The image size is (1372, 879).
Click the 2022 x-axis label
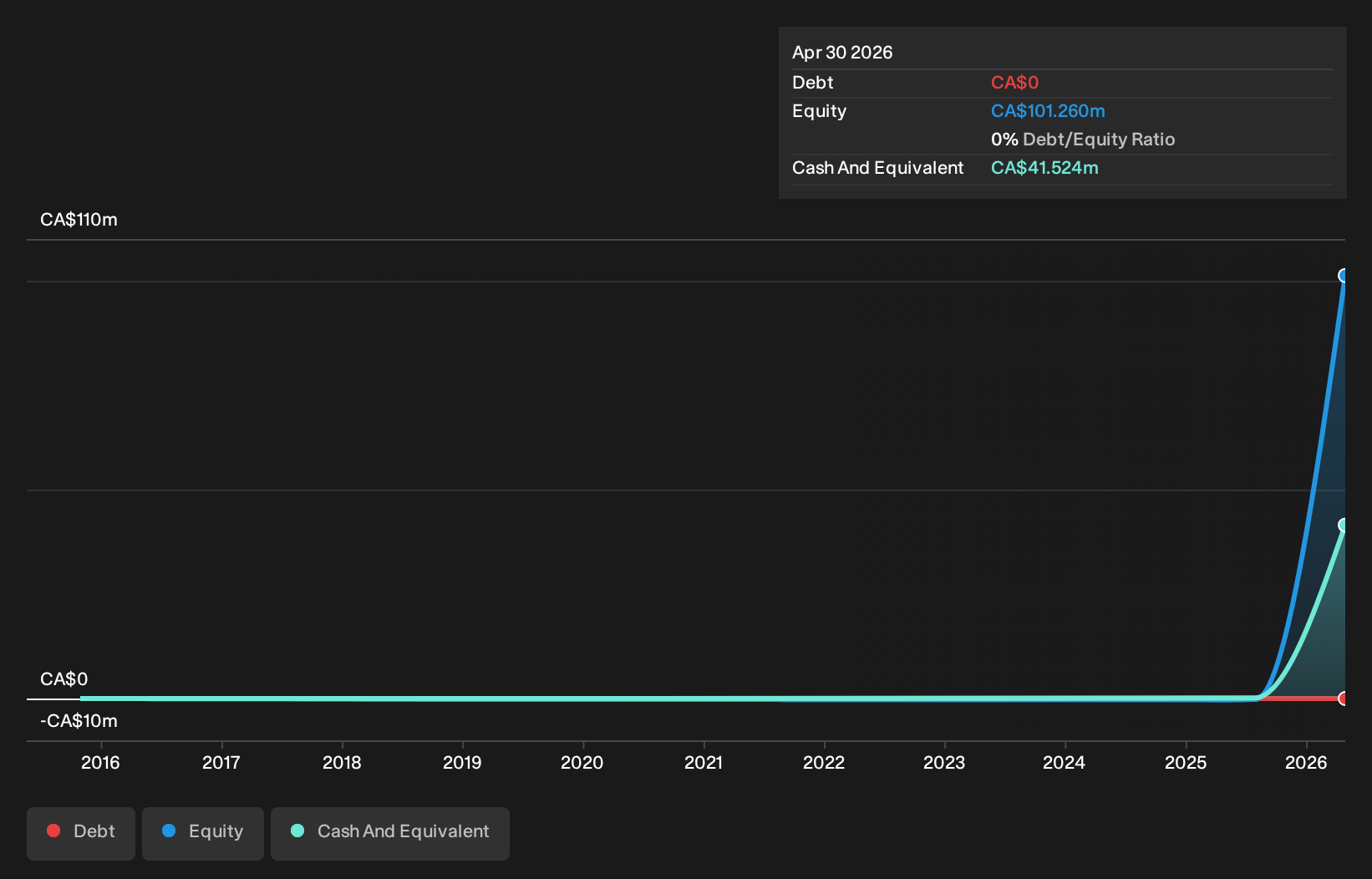pyautogui.click(x=824, y=762)
